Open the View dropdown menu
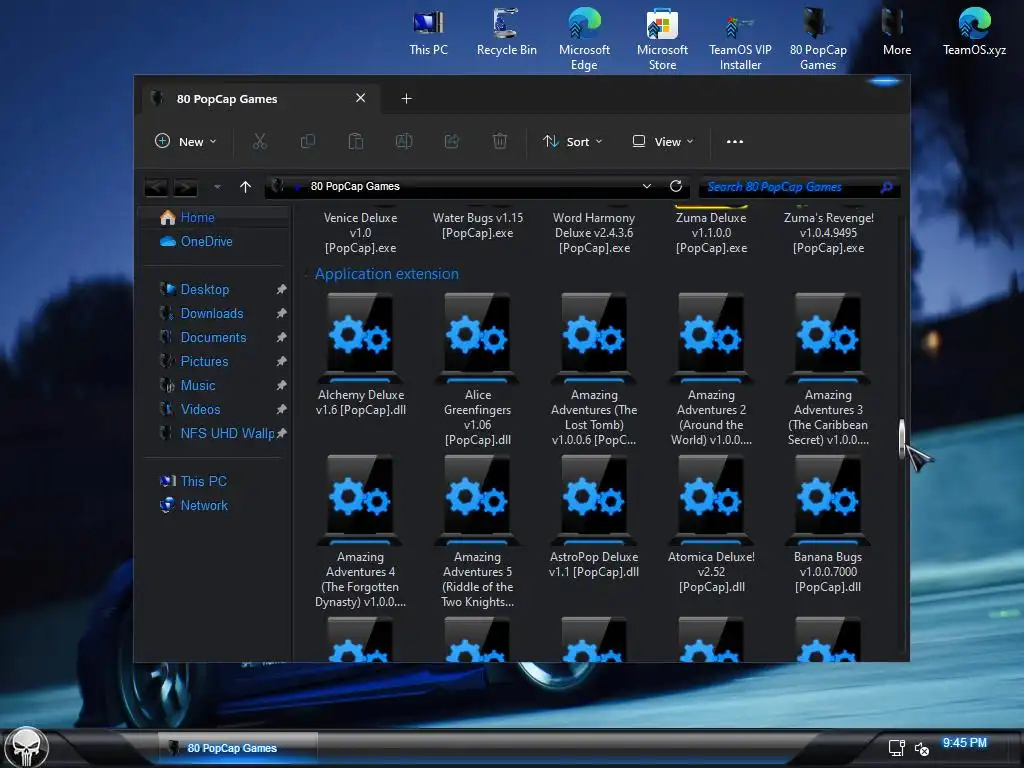The width and height of the screenshot is (1024, 768). click(663, 141)
